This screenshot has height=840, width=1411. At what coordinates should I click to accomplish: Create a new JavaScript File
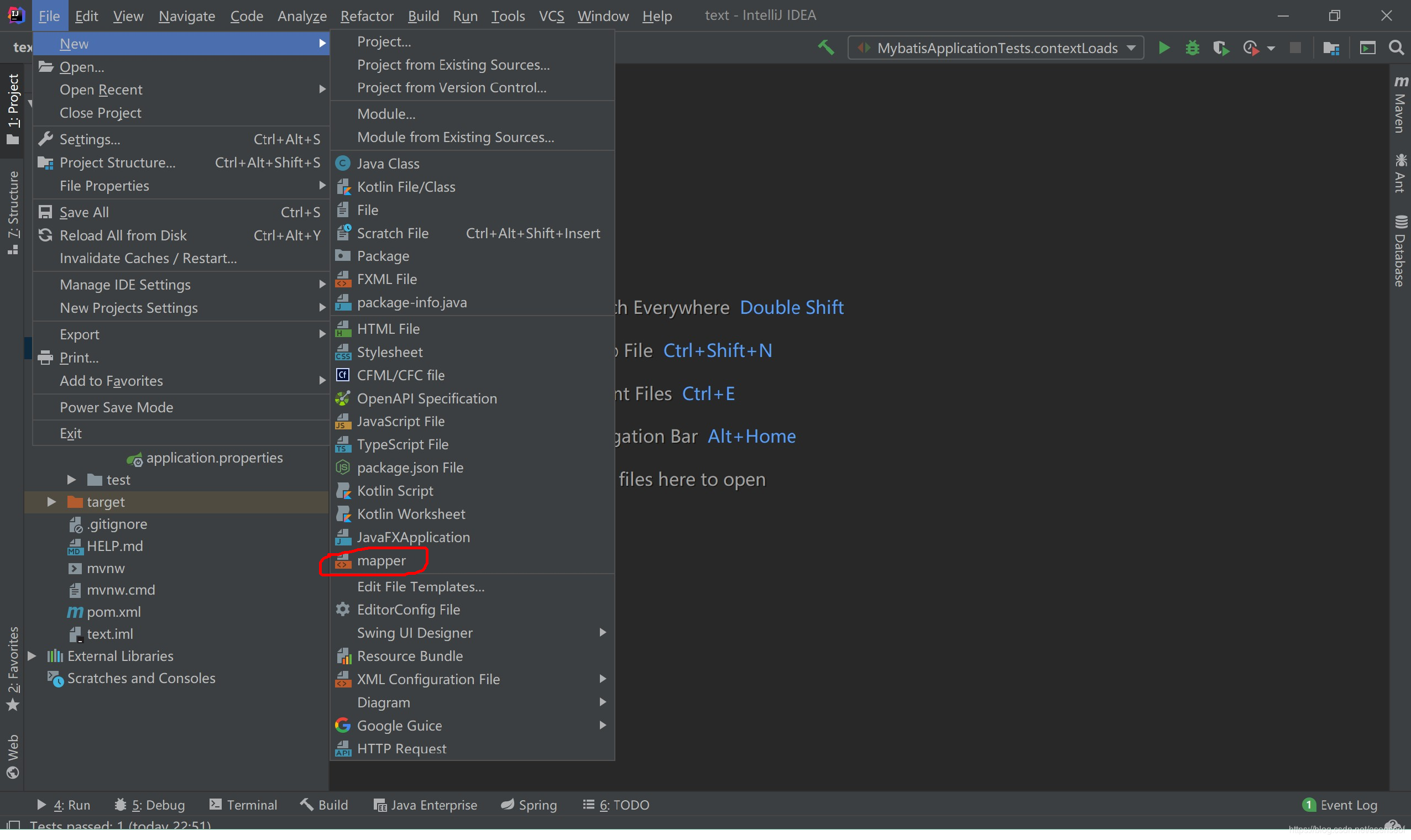[x=472, y=422]
